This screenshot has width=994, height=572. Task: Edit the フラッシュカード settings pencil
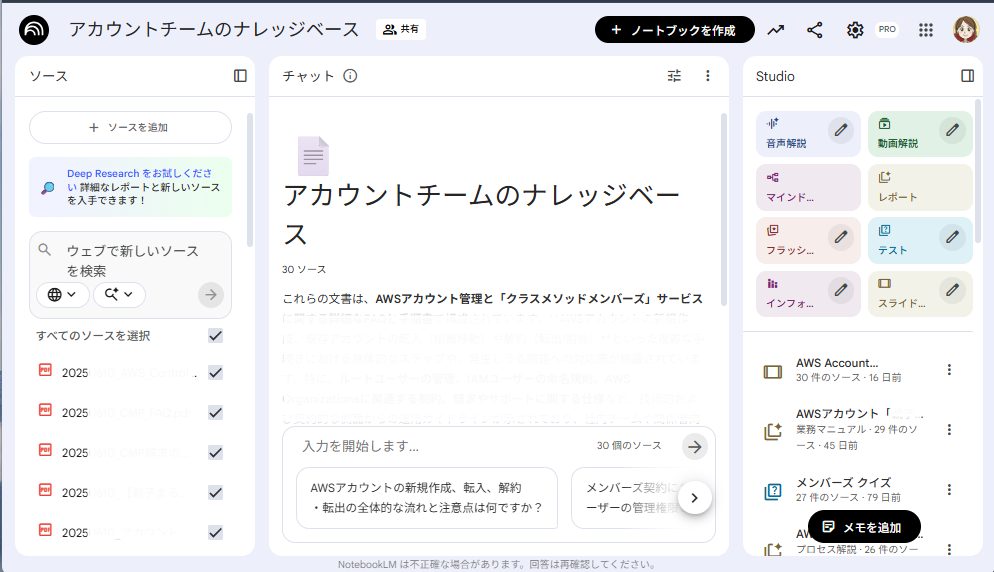pos(841,237)
